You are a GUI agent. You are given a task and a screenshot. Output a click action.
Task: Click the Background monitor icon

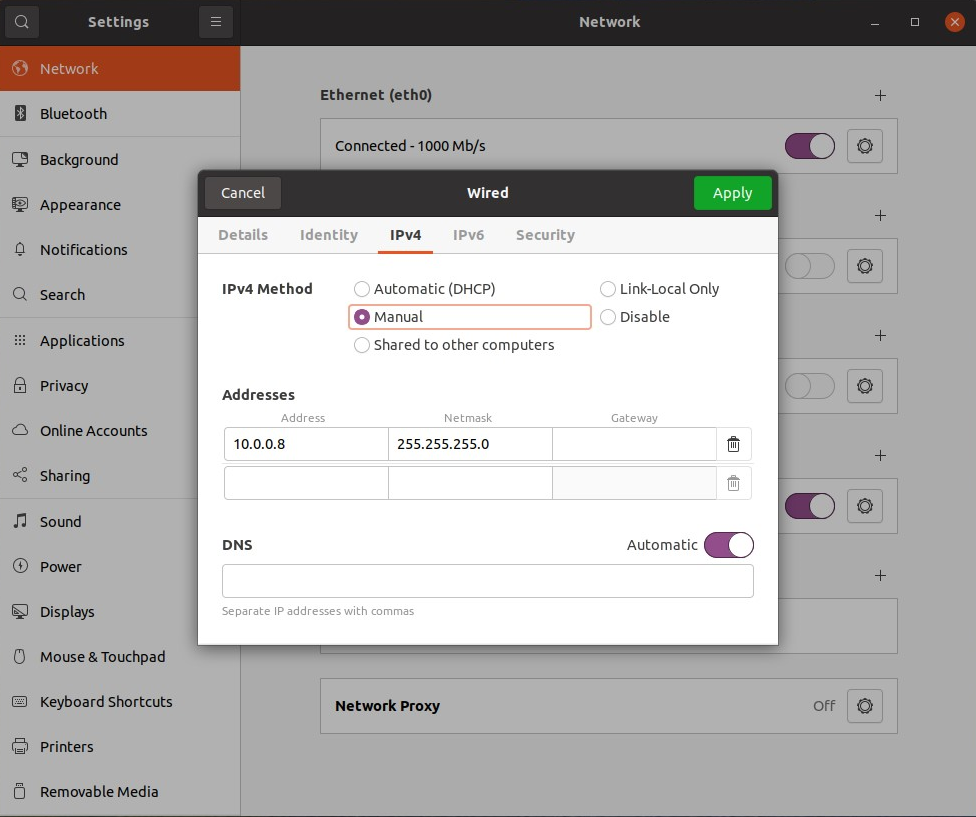20,159
